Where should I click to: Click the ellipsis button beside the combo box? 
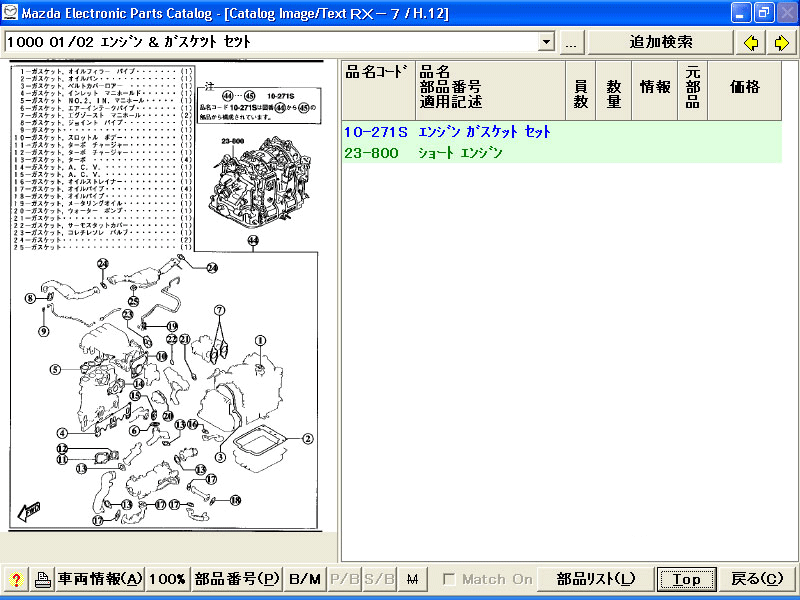(571, 43)
